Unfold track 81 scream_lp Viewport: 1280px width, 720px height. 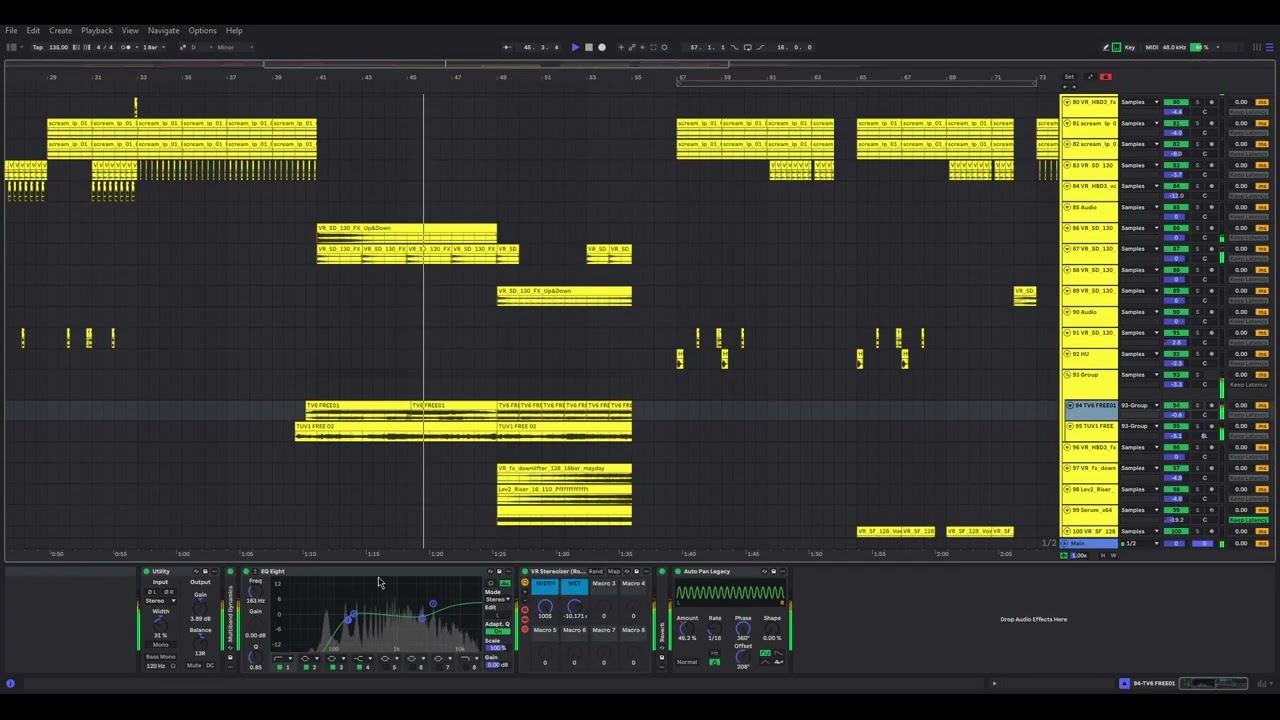(x=1067, y=123)
